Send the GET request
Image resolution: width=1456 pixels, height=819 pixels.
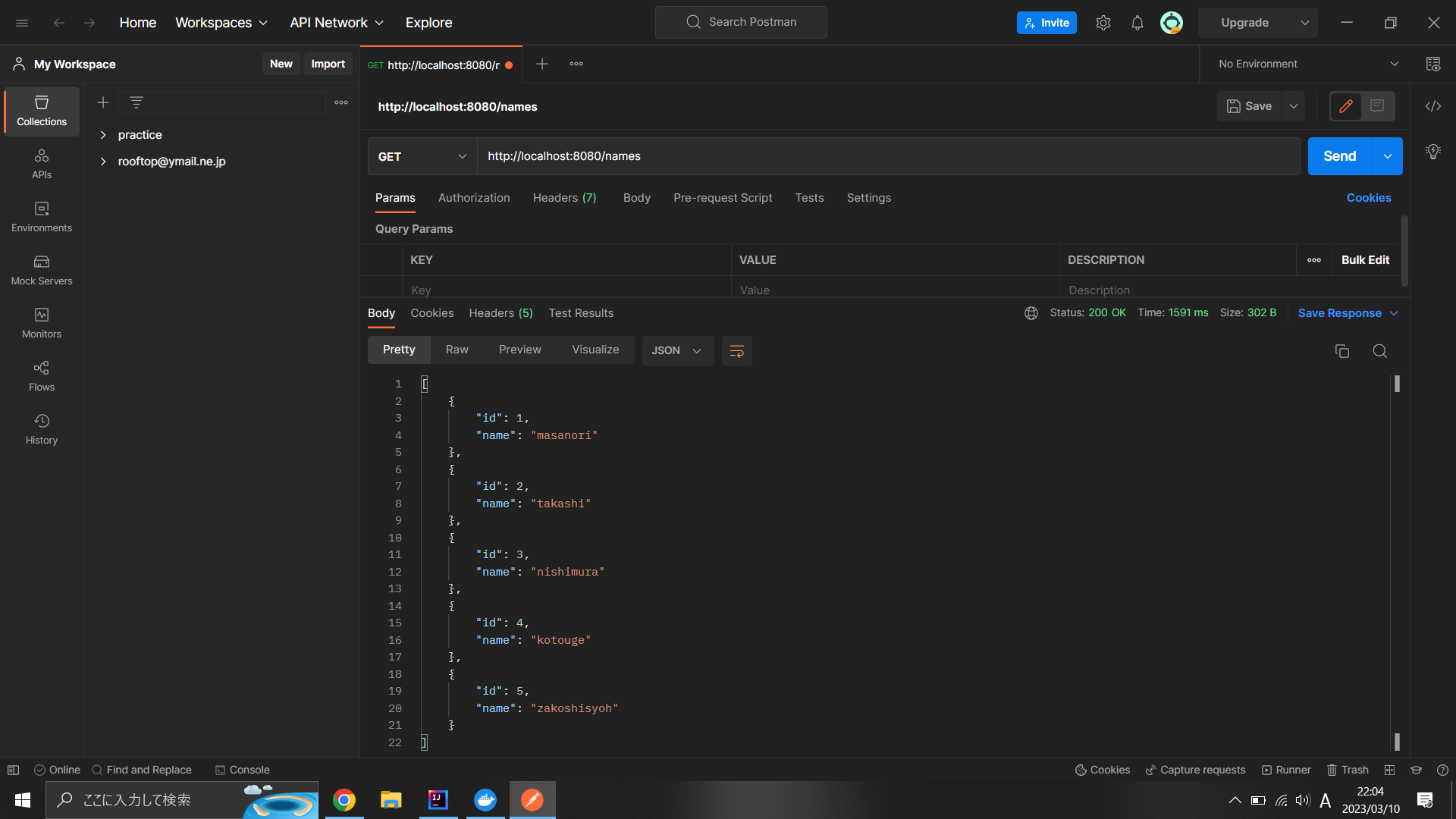coord(1340,156)
